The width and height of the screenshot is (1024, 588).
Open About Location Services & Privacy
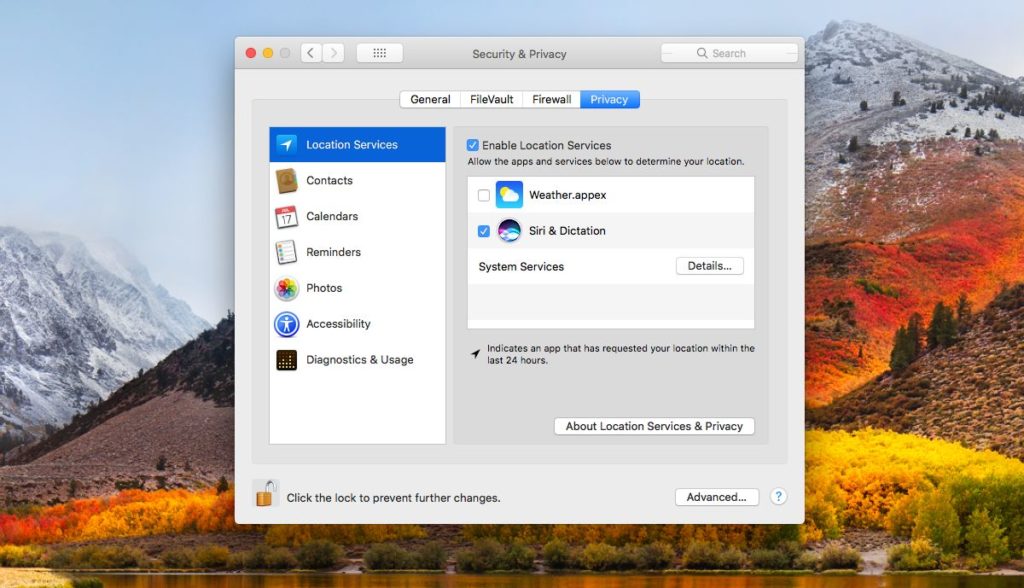[x=654, y=425]
